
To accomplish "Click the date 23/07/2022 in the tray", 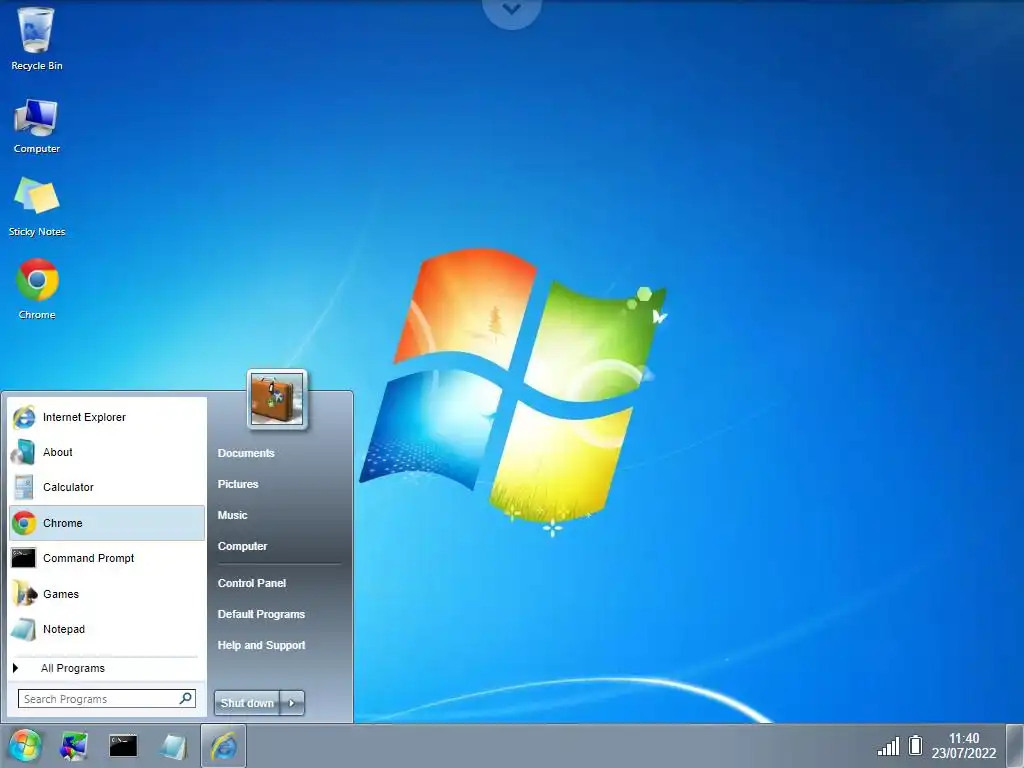I will click(x=964, y=753).
